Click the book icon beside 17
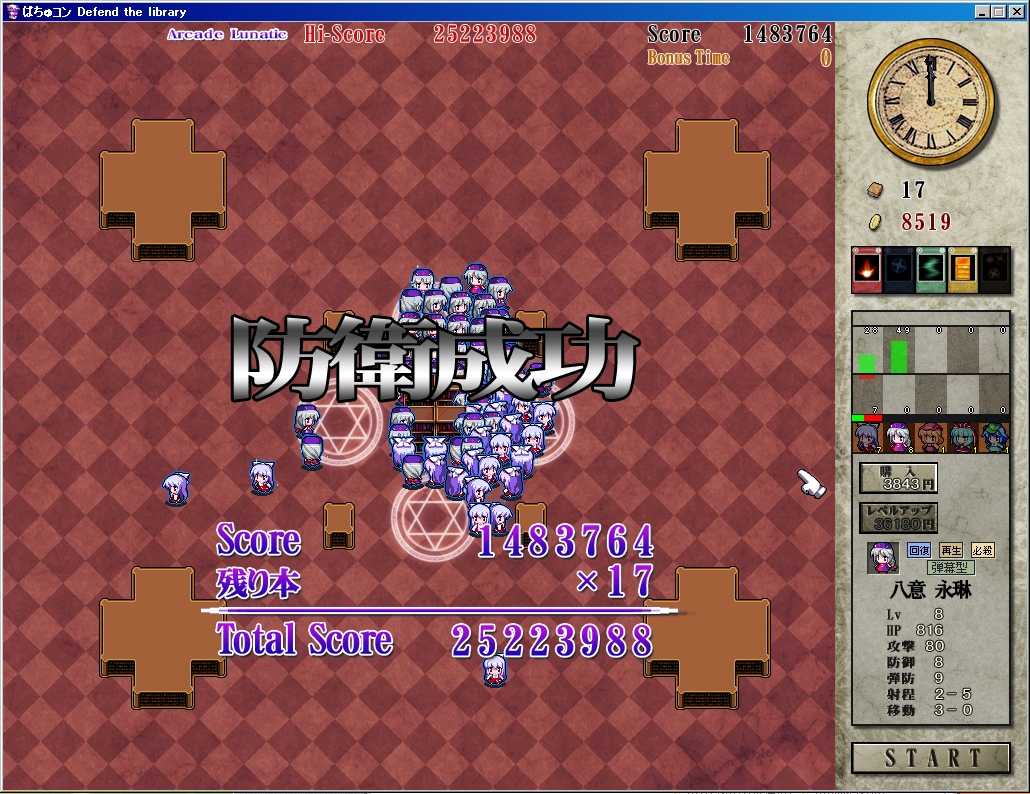The width and height of the screenshot is (1030, 794). pos(876,190)
